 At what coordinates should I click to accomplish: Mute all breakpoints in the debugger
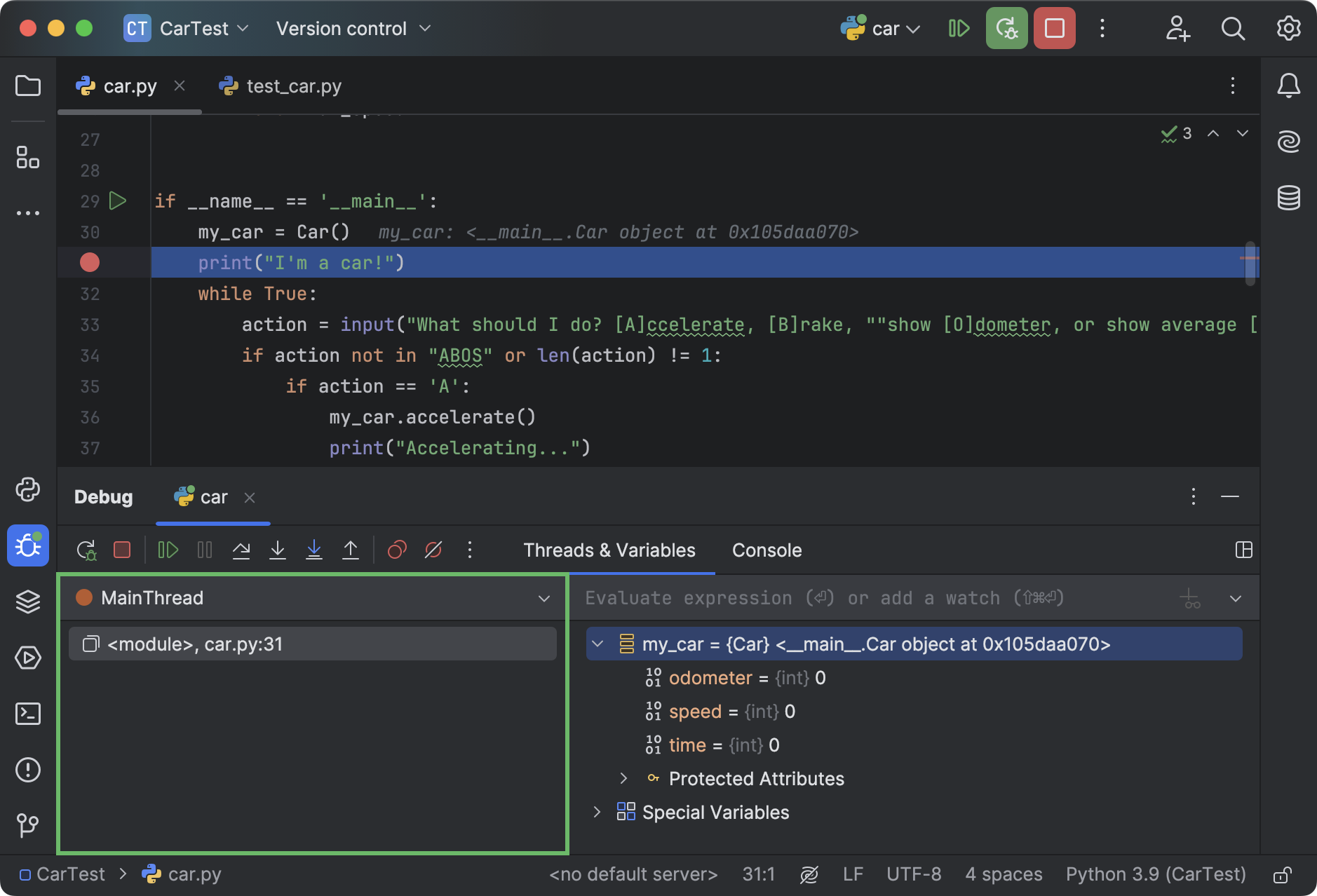pos(433,550)
